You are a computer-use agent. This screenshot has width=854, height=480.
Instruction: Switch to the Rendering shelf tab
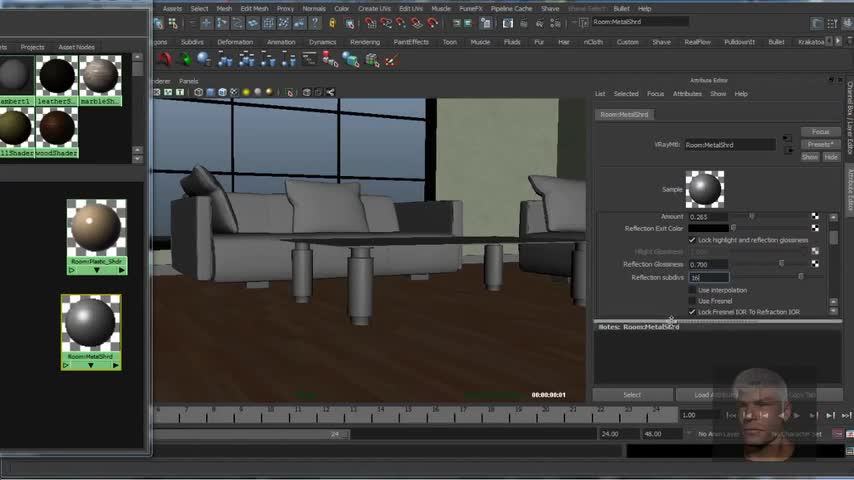365,42
